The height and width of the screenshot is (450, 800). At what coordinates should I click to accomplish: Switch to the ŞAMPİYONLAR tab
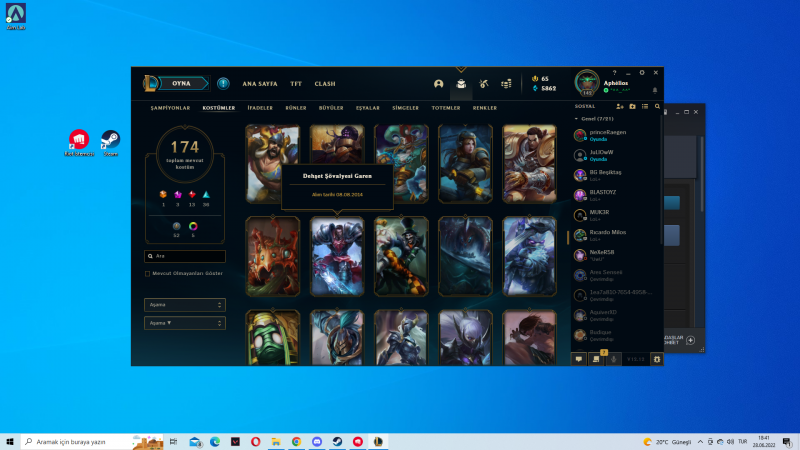(x=170, y=108)
